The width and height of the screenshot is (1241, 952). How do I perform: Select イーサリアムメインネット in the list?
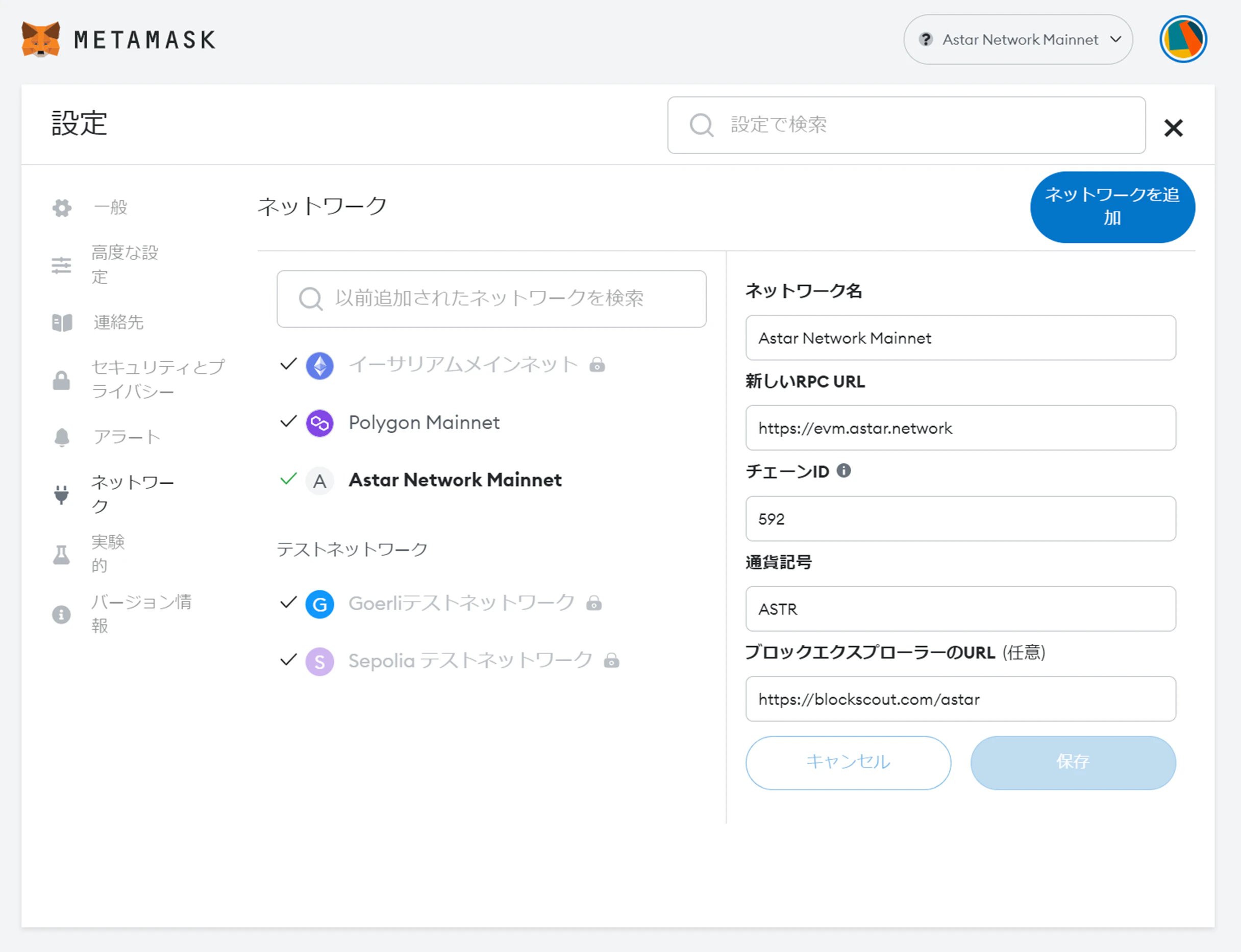463,364
